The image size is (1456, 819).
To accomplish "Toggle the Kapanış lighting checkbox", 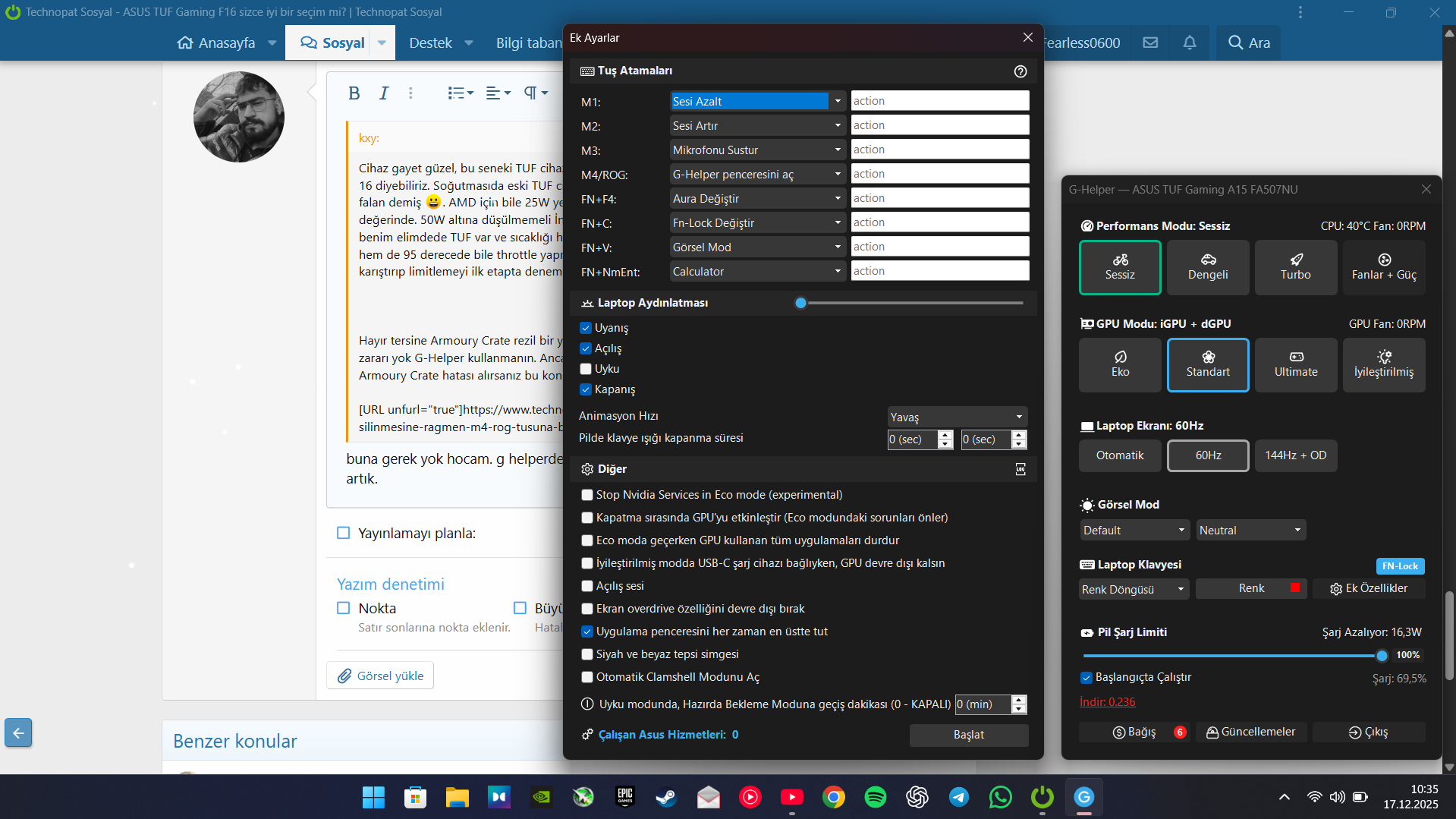I will click(x=586, y=389).
